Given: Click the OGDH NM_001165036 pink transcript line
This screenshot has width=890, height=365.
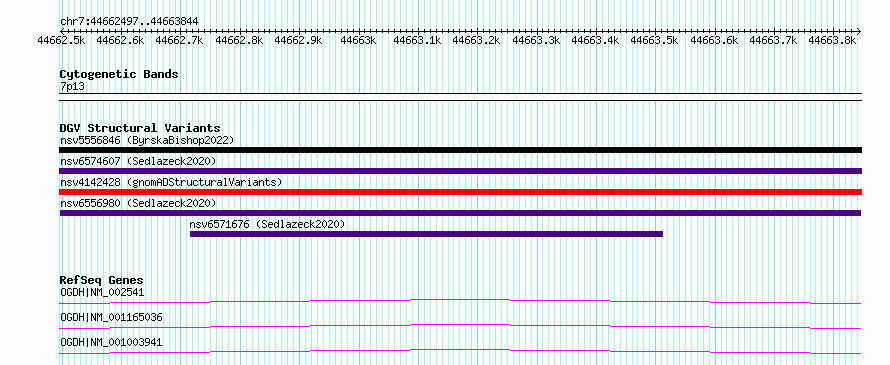Looking at the screenshot, I should click(460, 326).
